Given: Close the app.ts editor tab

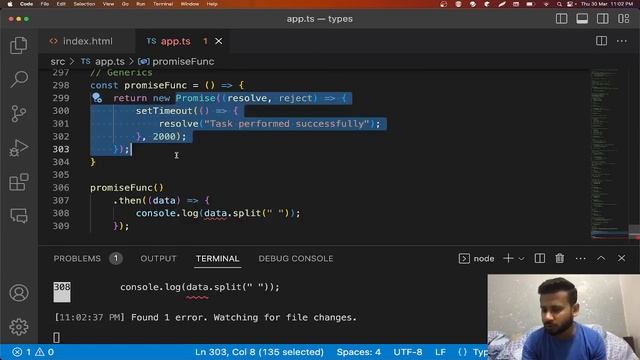Looking at the screenshot, I should (x=219, y=41).
